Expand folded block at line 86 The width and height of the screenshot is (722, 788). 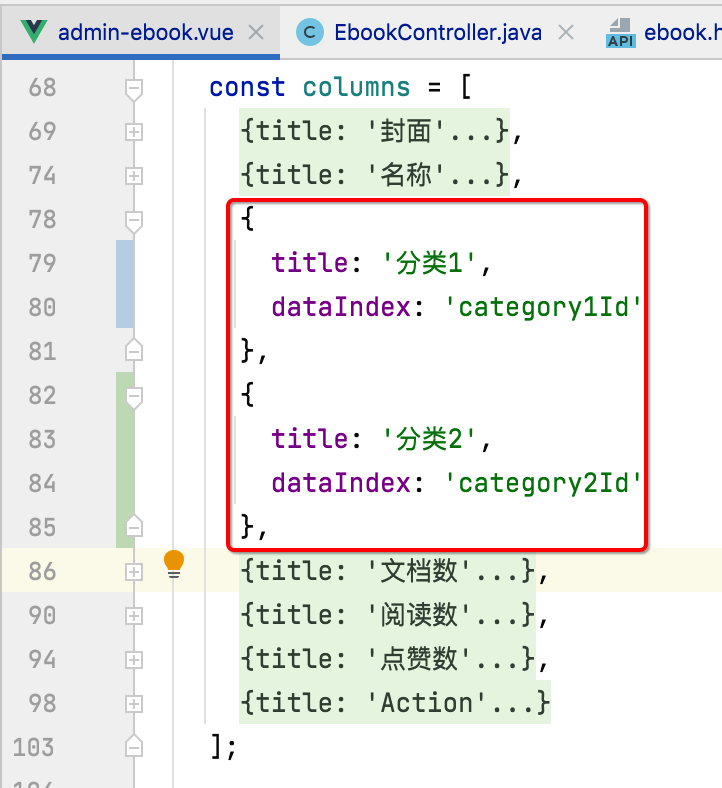pyautogui.click(x=134, y=572)
